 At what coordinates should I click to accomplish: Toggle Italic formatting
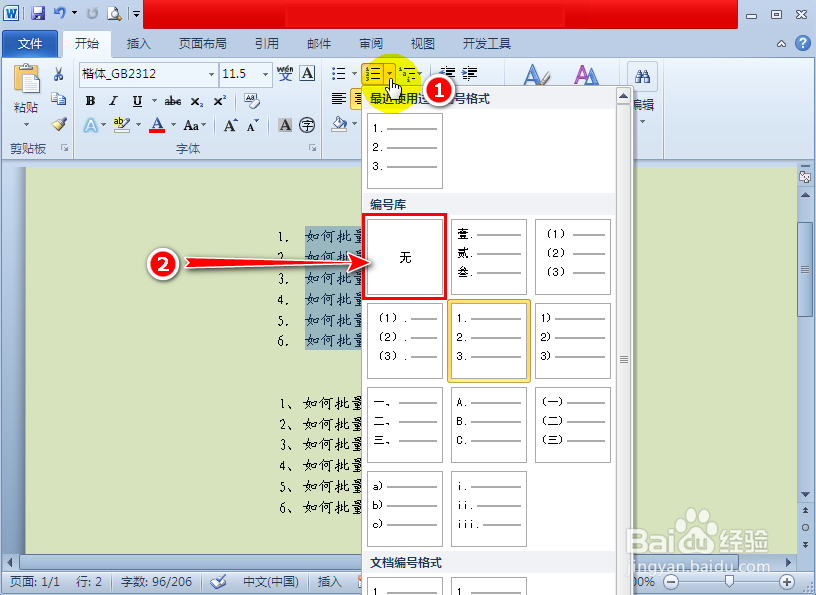tap(113, 100)
